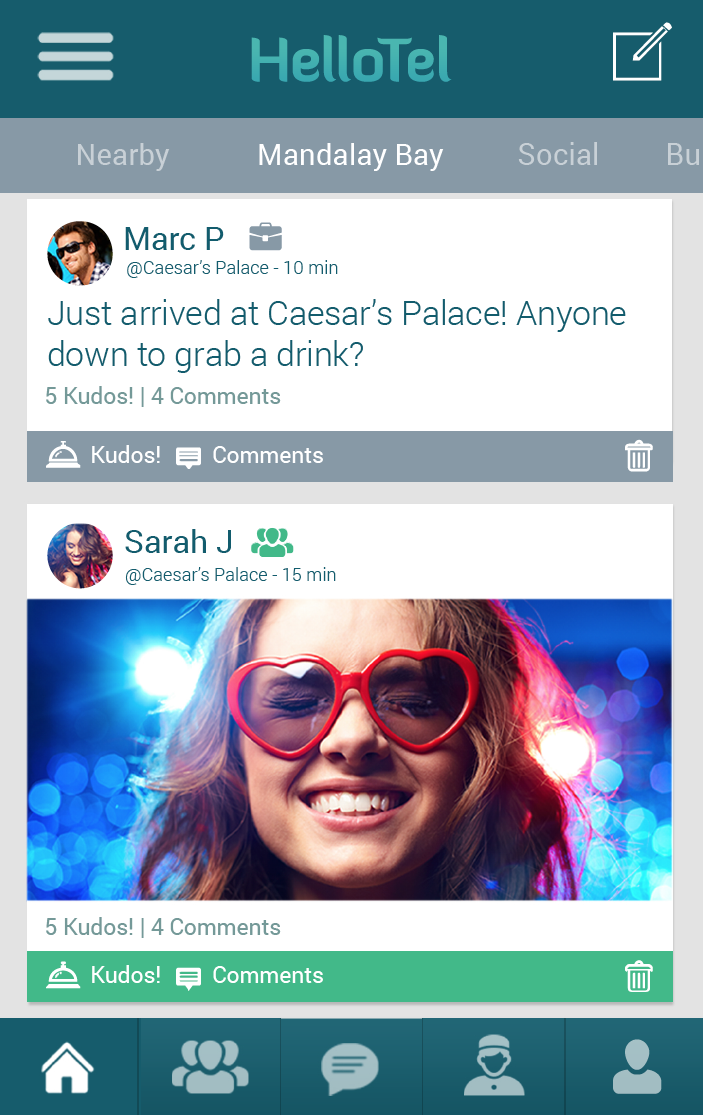Open Sarah's heart-sunglasses photo
Image resolution: width=703 pixels, height=1115 pixels.
[x=351, y=750]
